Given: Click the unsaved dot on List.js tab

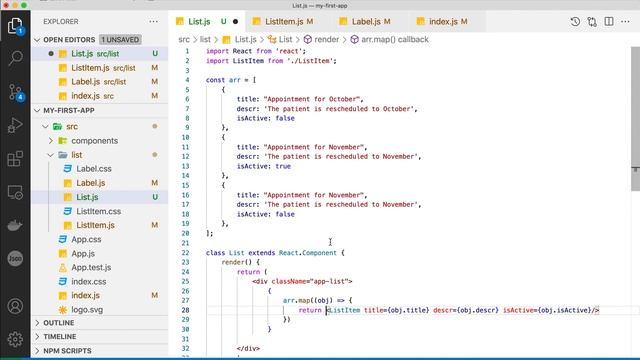Looking at the screenshot, I should click(236, 22).
